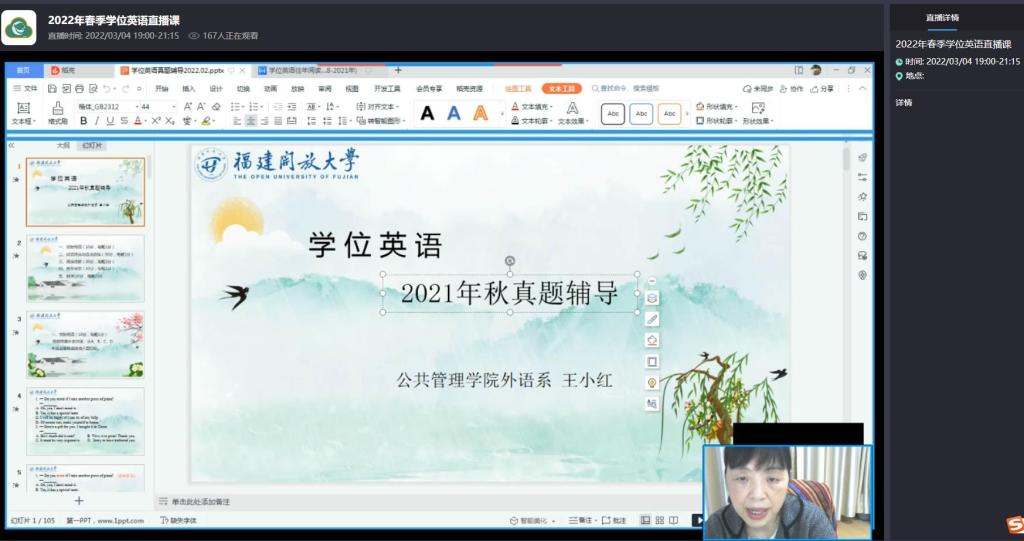Click the Format Painter (格式刷) icon

click(57, 108)
